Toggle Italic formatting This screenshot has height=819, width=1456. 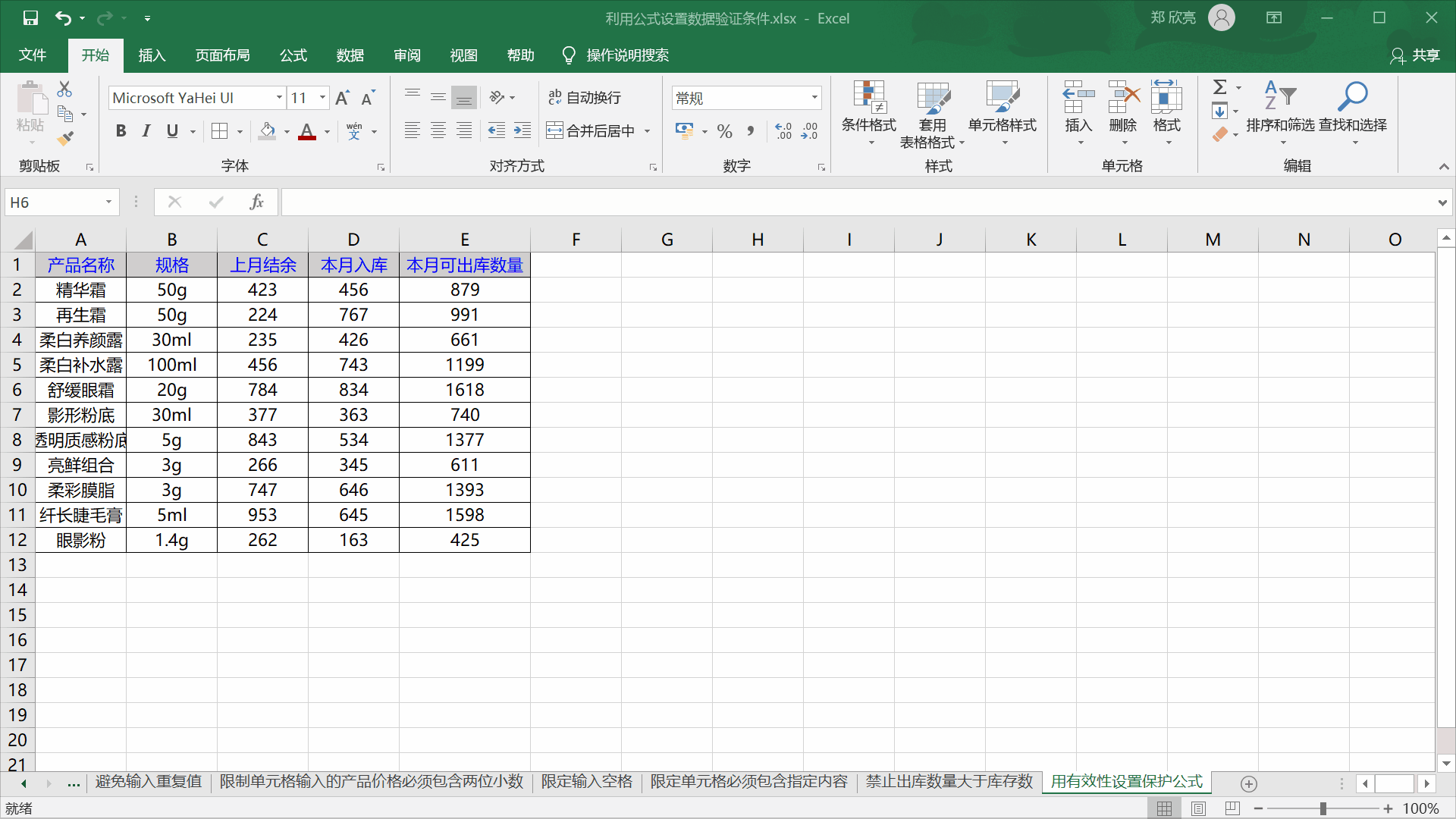click(146, 131)
